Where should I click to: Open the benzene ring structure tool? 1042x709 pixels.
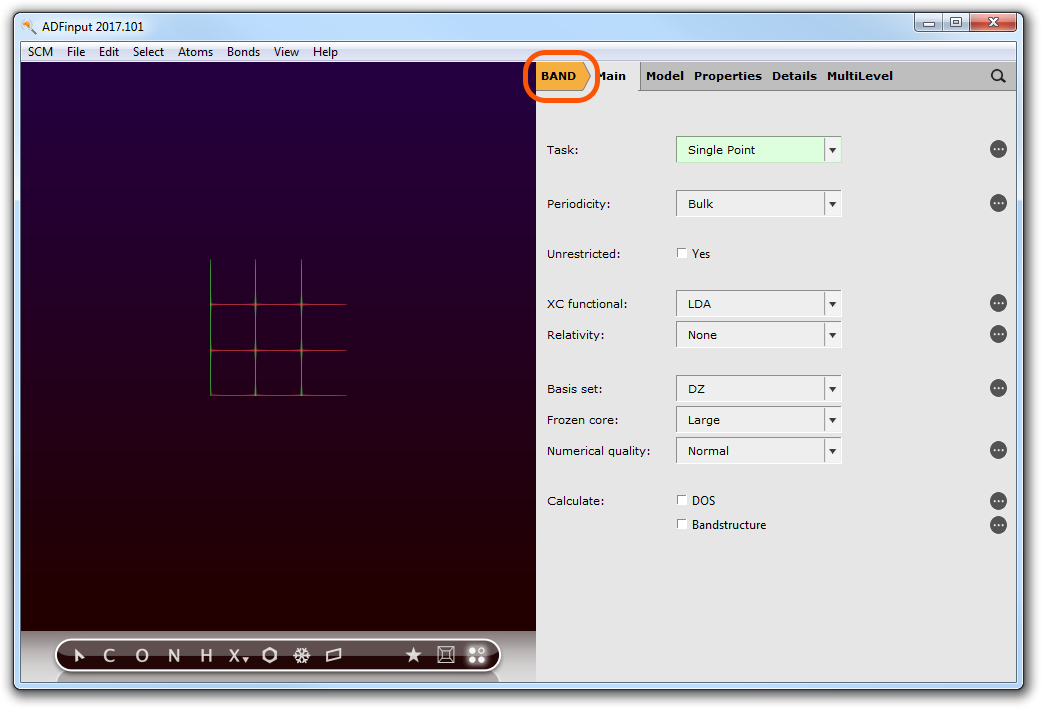pos(270,656)
